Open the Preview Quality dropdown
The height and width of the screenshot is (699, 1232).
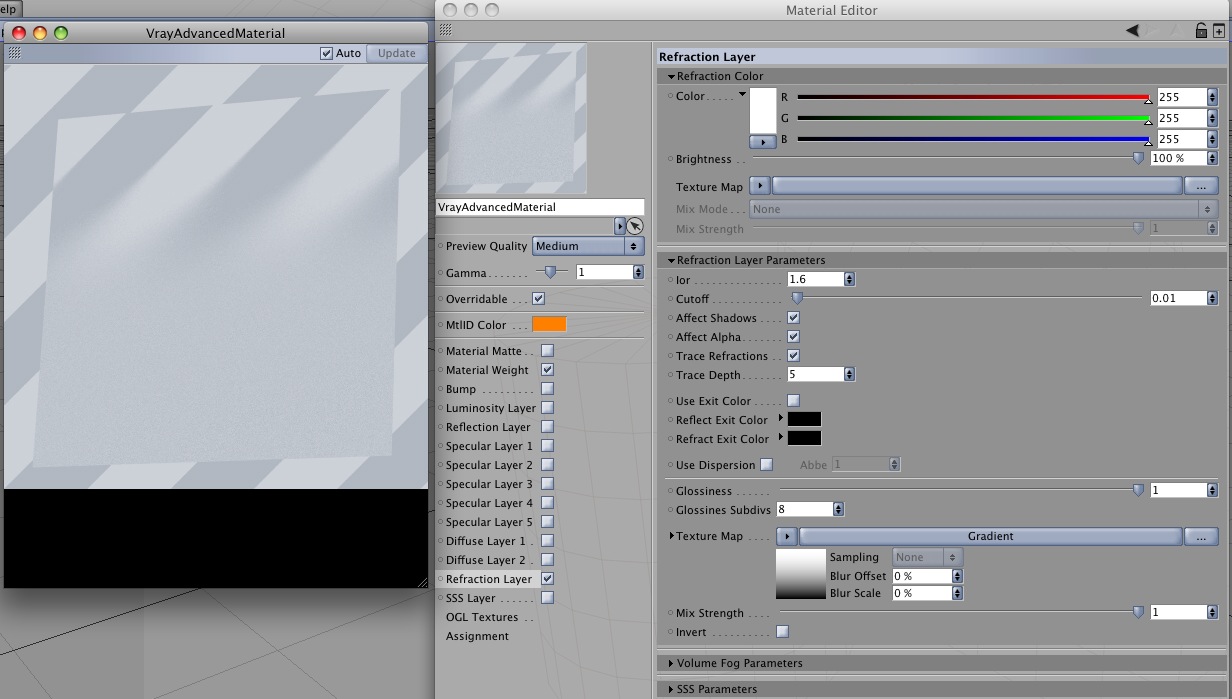point(588,246)
